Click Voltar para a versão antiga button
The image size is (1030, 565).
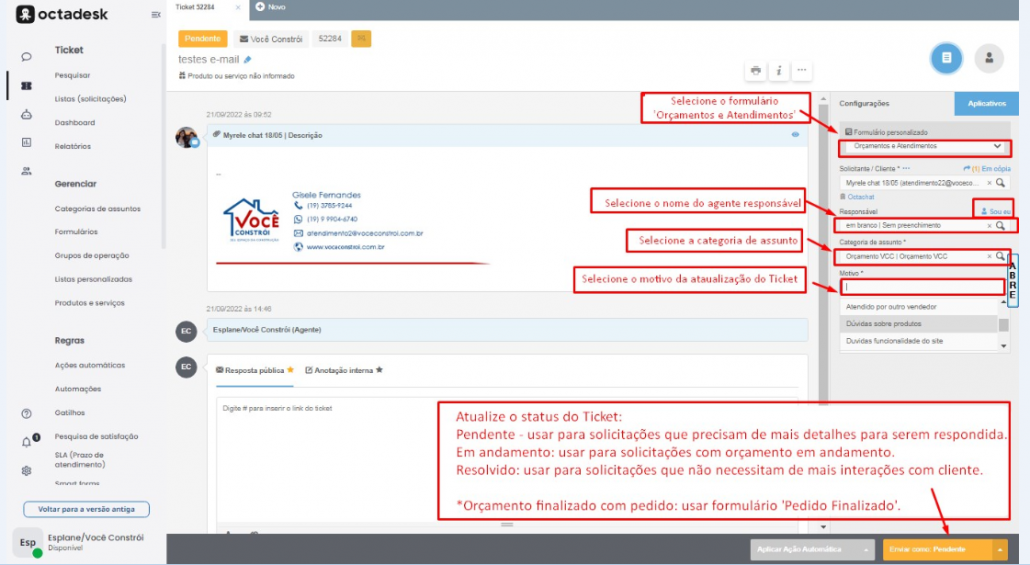(x=86, y=509)
